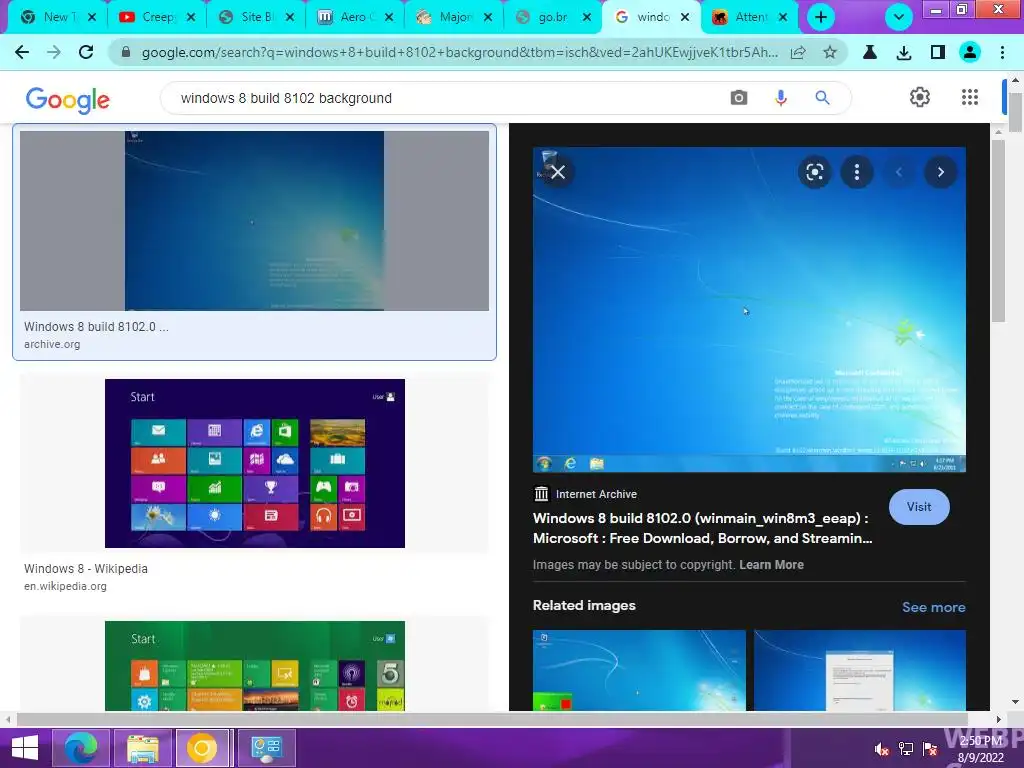This screenshot has width=1024, height=768.
Task: Click the large previewed desktop image
Action: [x=749, y=310]
